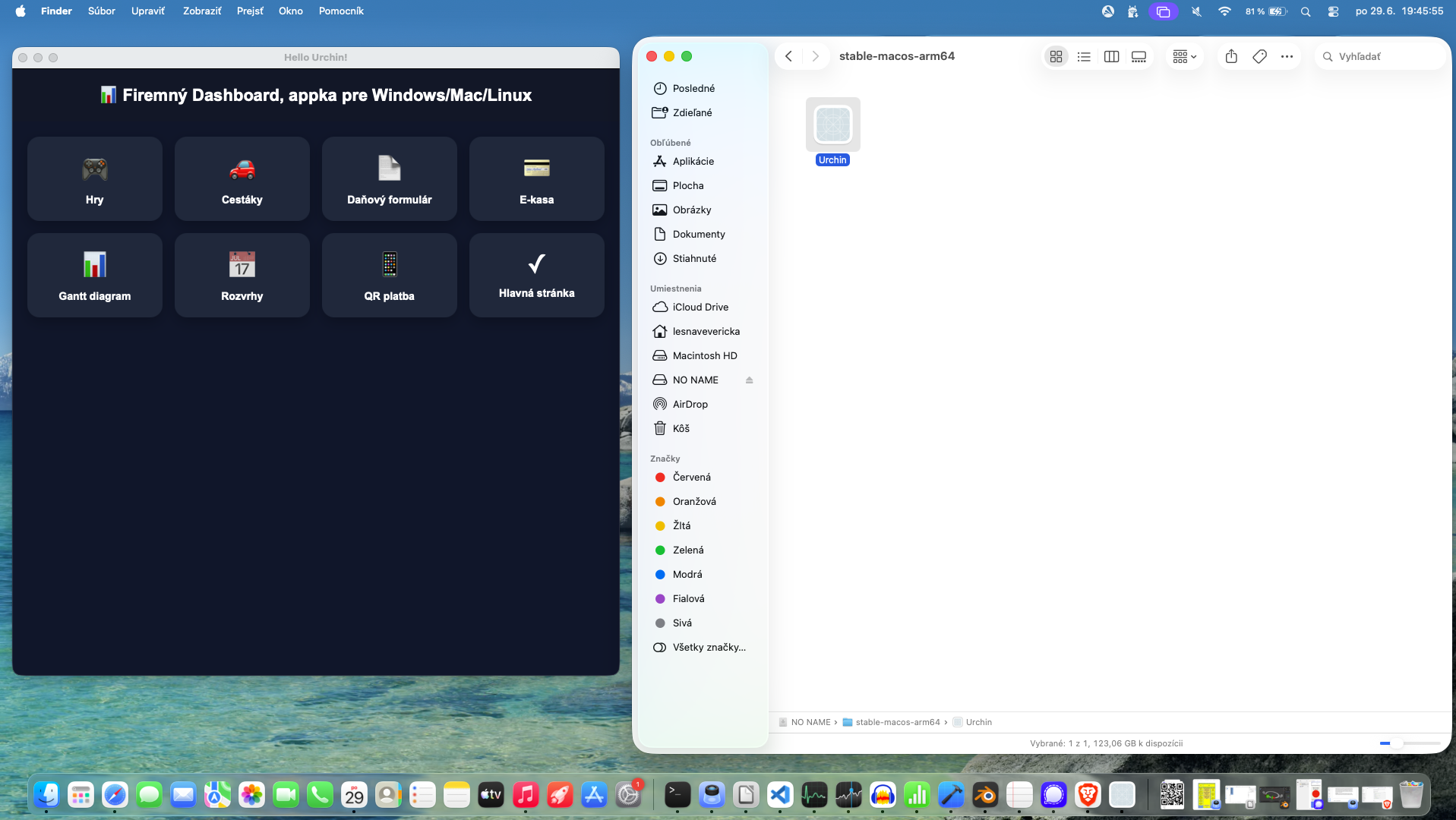Image resolution: width=1456 pixels, height=820 pixels.
Task: Click the Tags icon in Finder toolbar
Action: coord(1259,56)
